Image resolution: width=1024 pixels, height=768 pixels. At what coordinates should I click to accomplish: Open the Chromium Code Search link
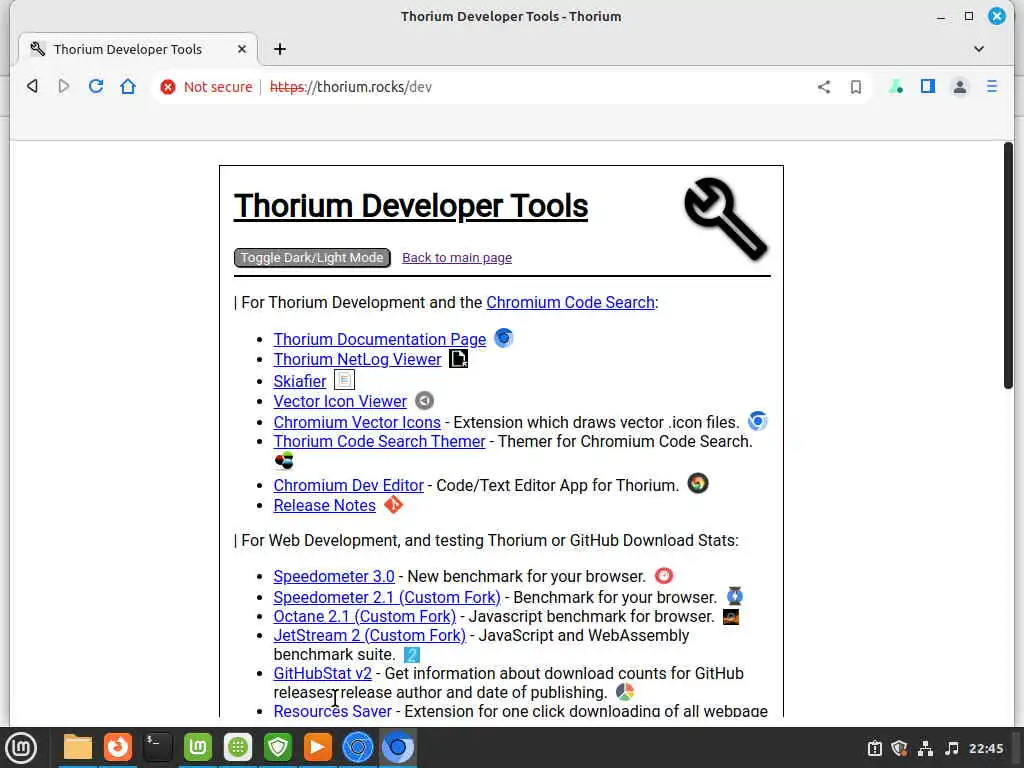(570, 302)
